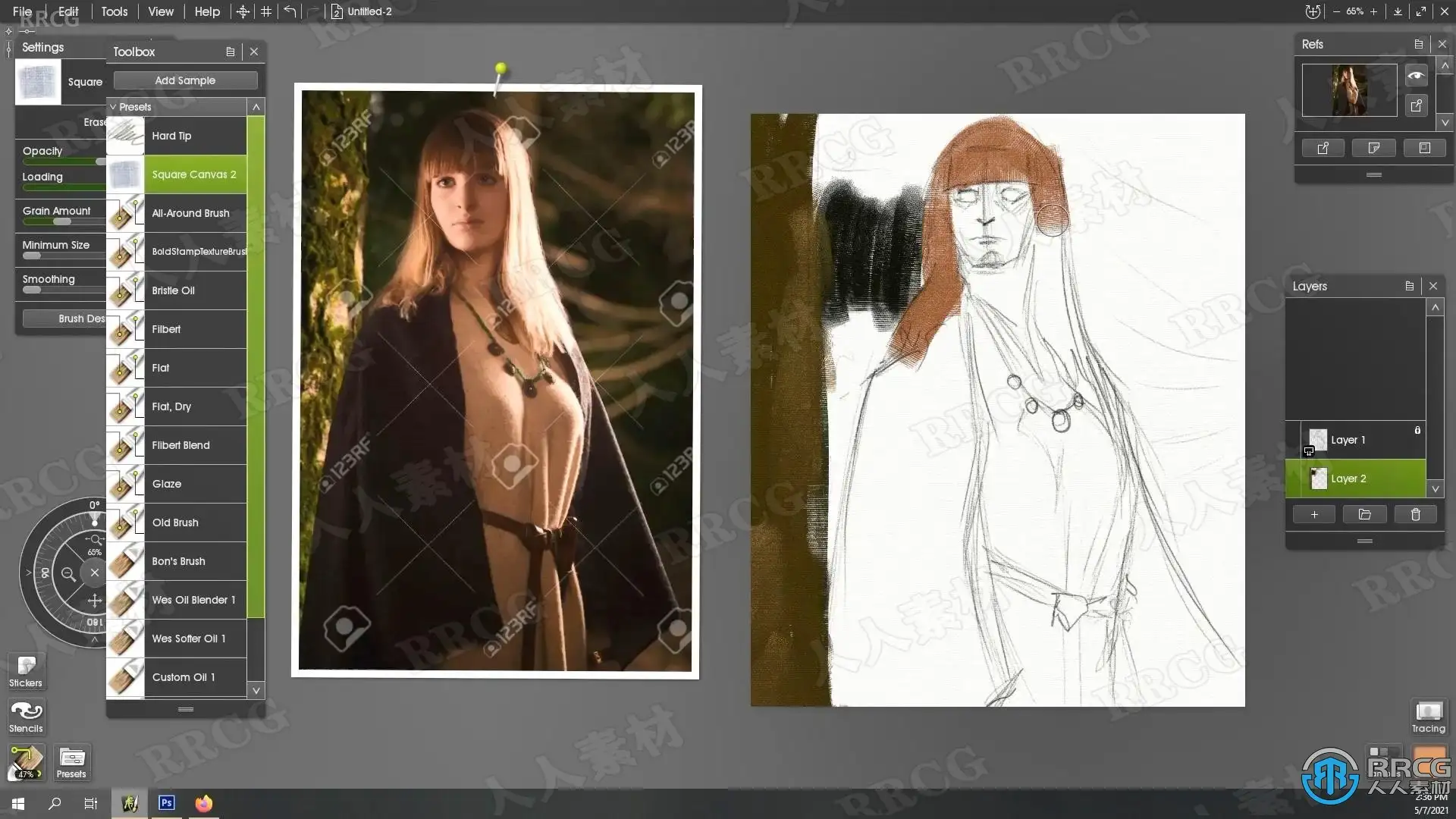Click the Redo arrow in top bar

[312, 11]
